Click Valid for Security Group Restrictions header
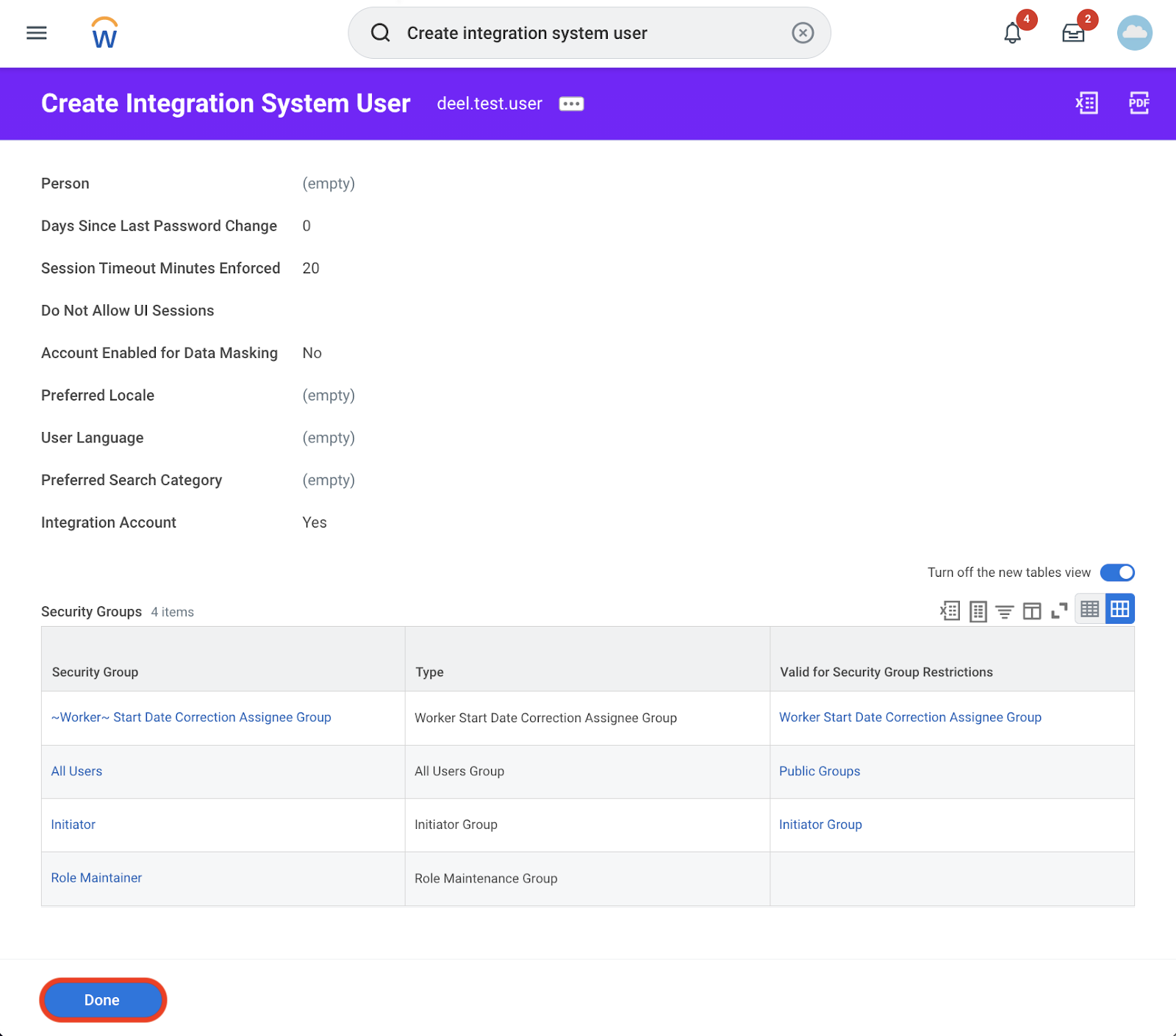The image size is (1176, 1036). pos(952,659)
